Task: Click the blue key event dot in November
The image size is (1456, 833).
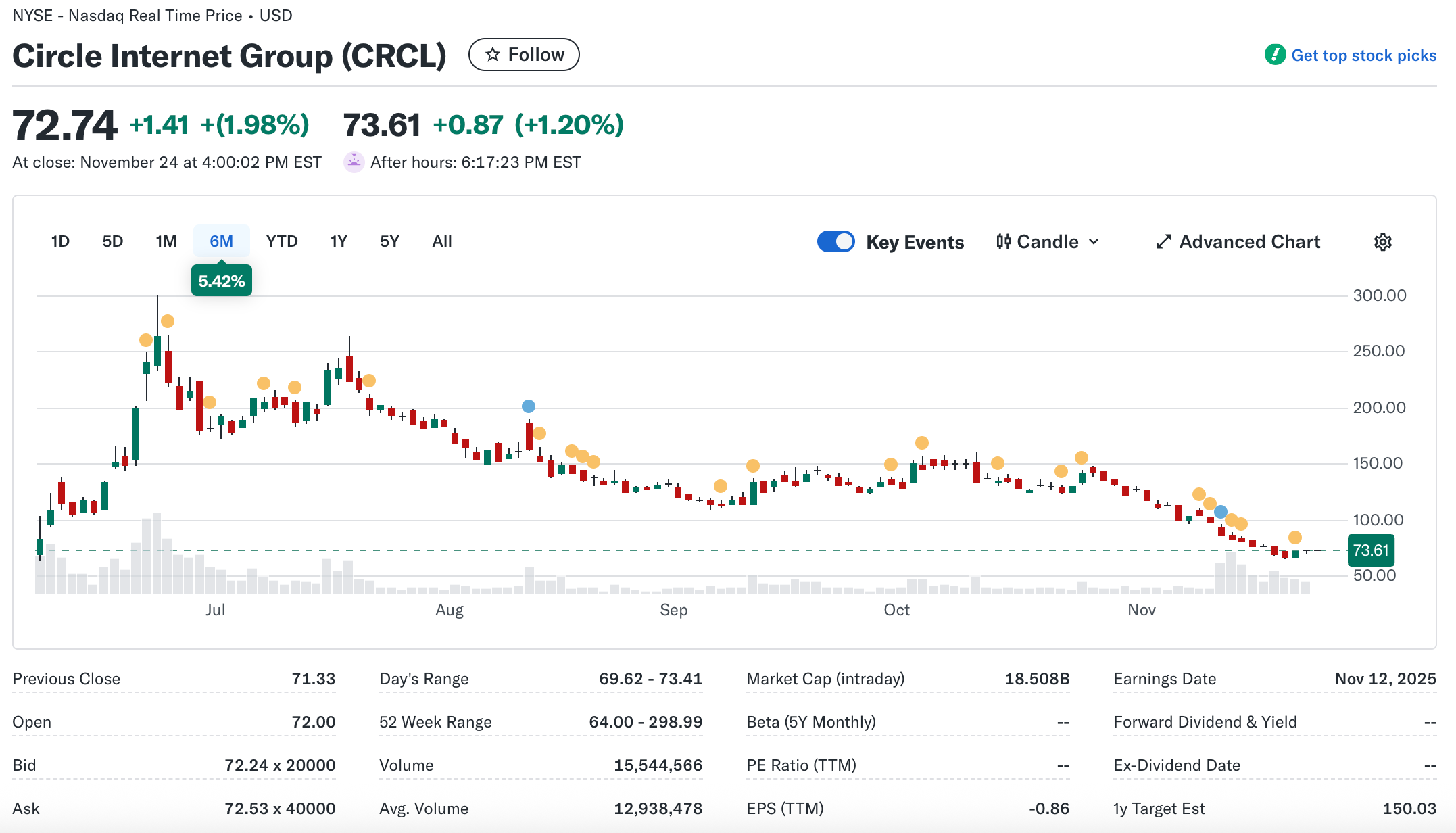Action: pyautogui.click(x=1221, y=512)
